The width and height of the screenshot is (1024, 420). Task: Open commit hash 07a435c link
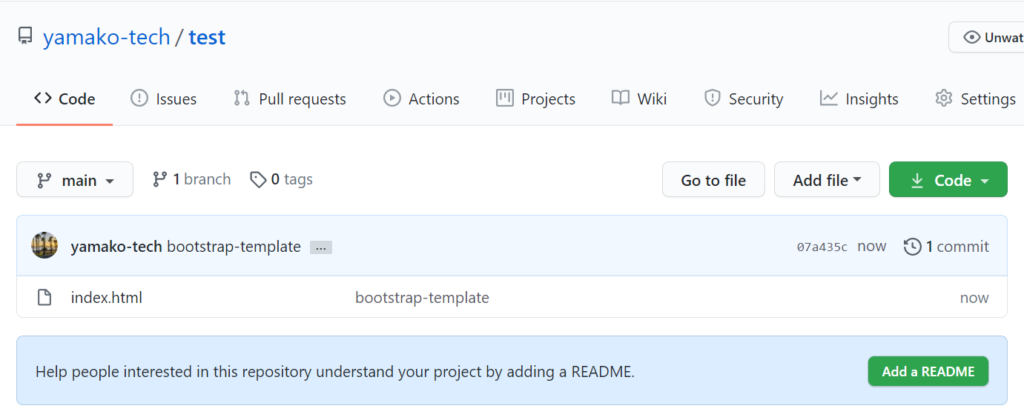[822, 247]
